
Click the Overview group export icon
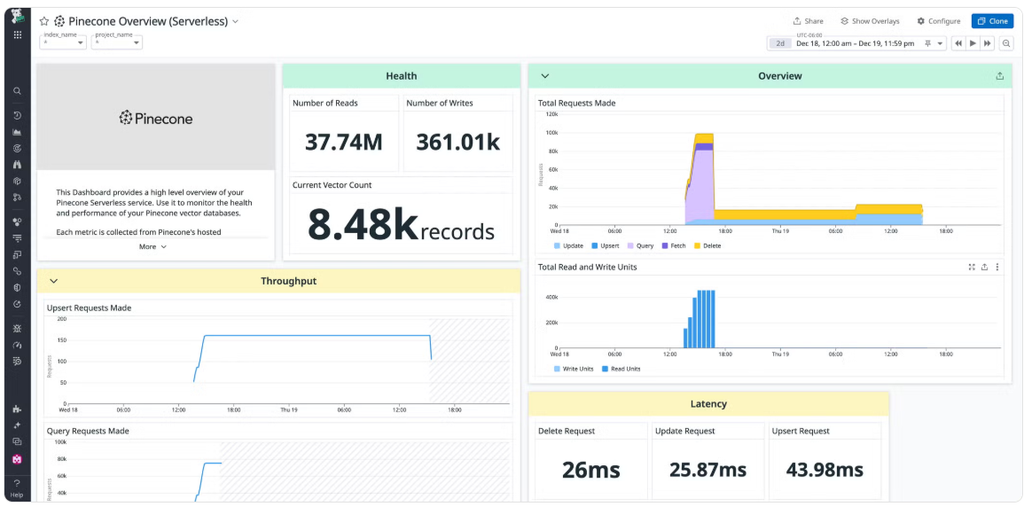point(999,76)
